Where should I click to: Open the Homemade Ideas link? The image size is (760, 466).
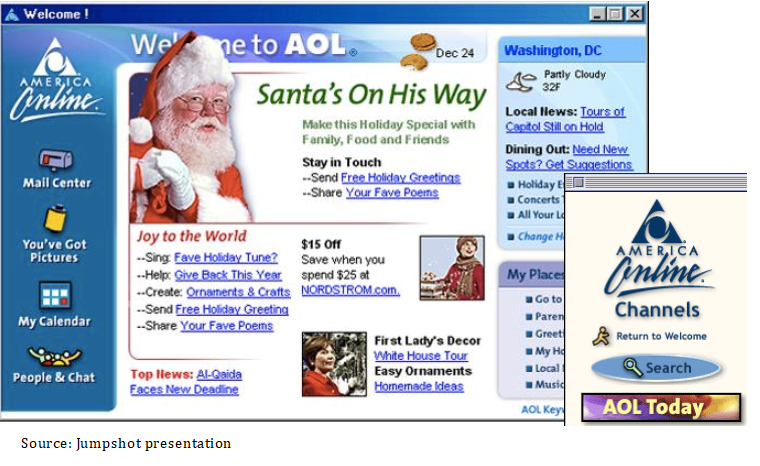coord(419,386)
